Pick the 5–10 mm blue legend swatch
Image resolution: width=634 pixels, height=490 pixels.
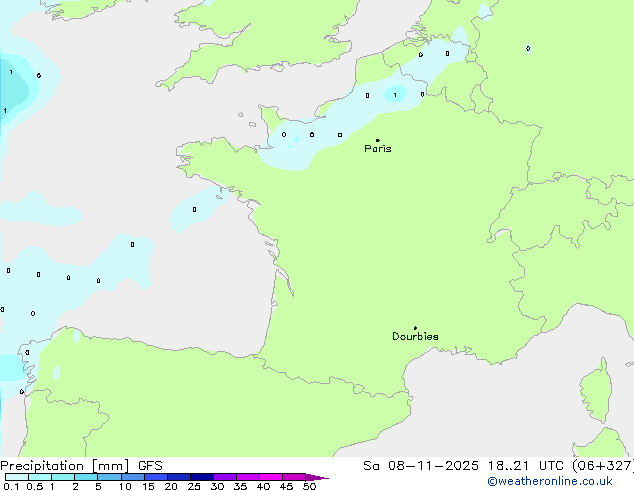click(110, 477)
